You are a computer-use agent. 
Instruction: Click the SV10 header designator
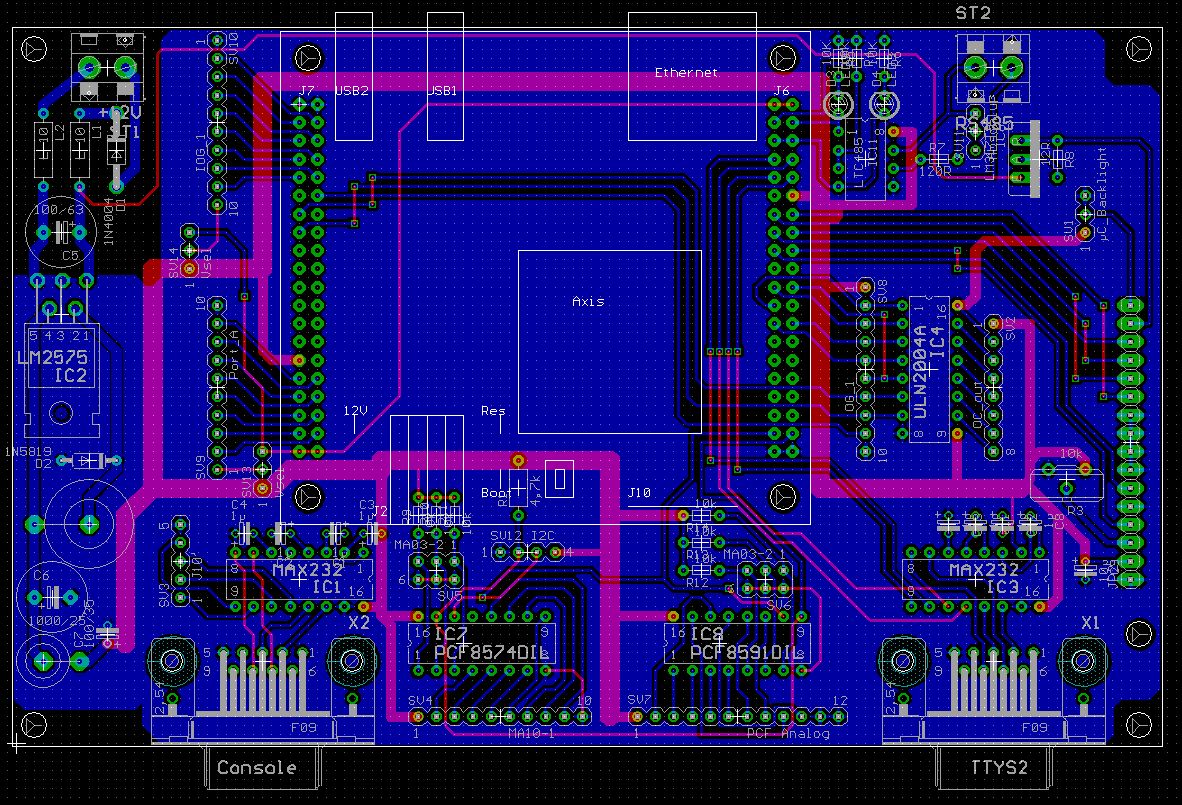(x=233, y=47)
